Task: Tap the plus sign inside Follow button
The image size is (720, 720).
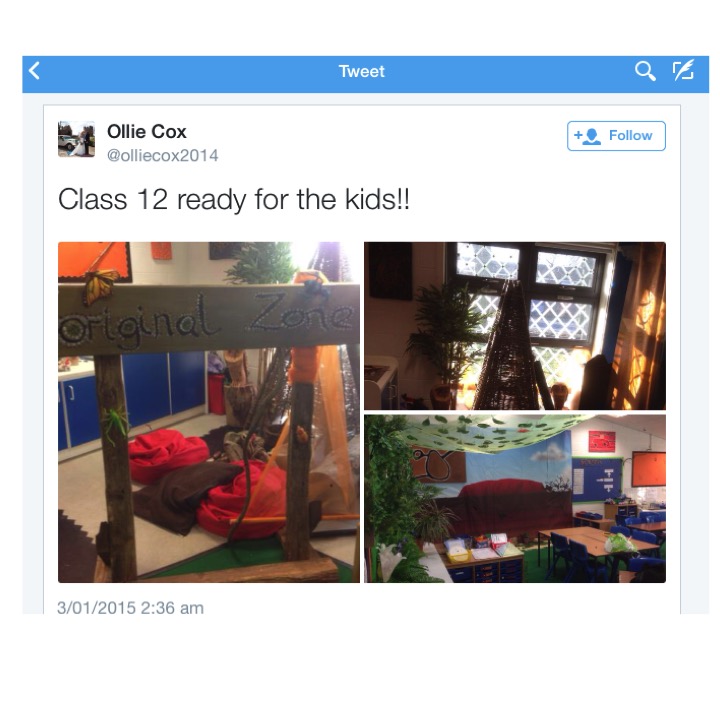Action: pos(578,135)
